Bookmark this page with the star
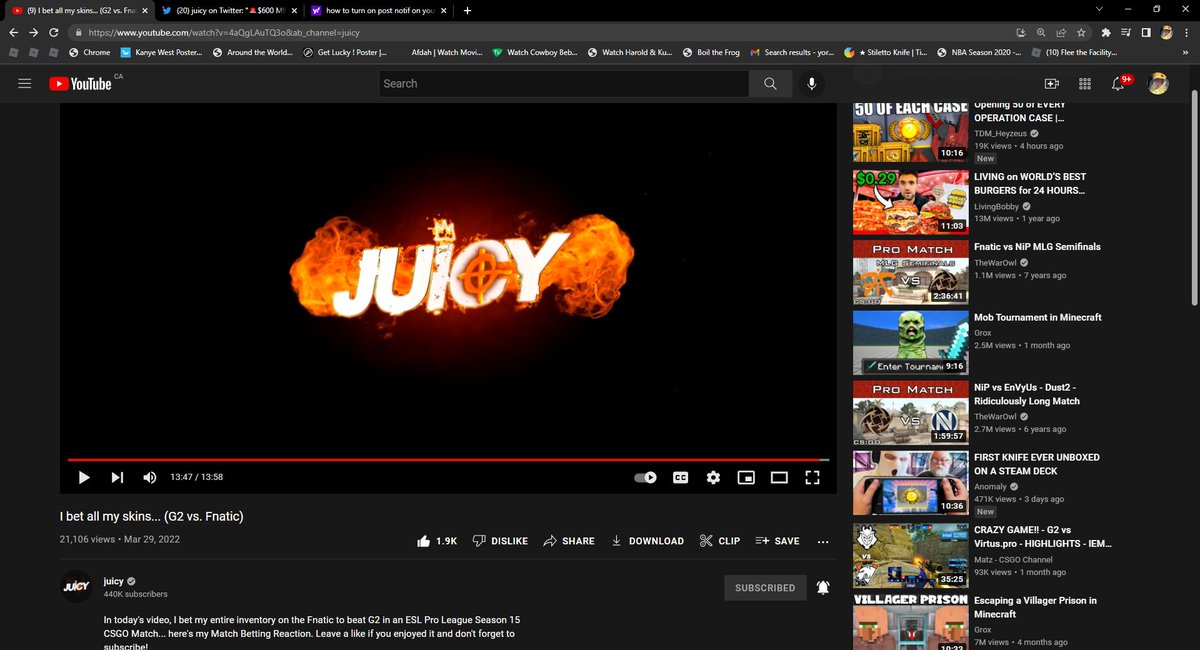This screenshot has height=650, width=1200. (x=1081, y=32)
